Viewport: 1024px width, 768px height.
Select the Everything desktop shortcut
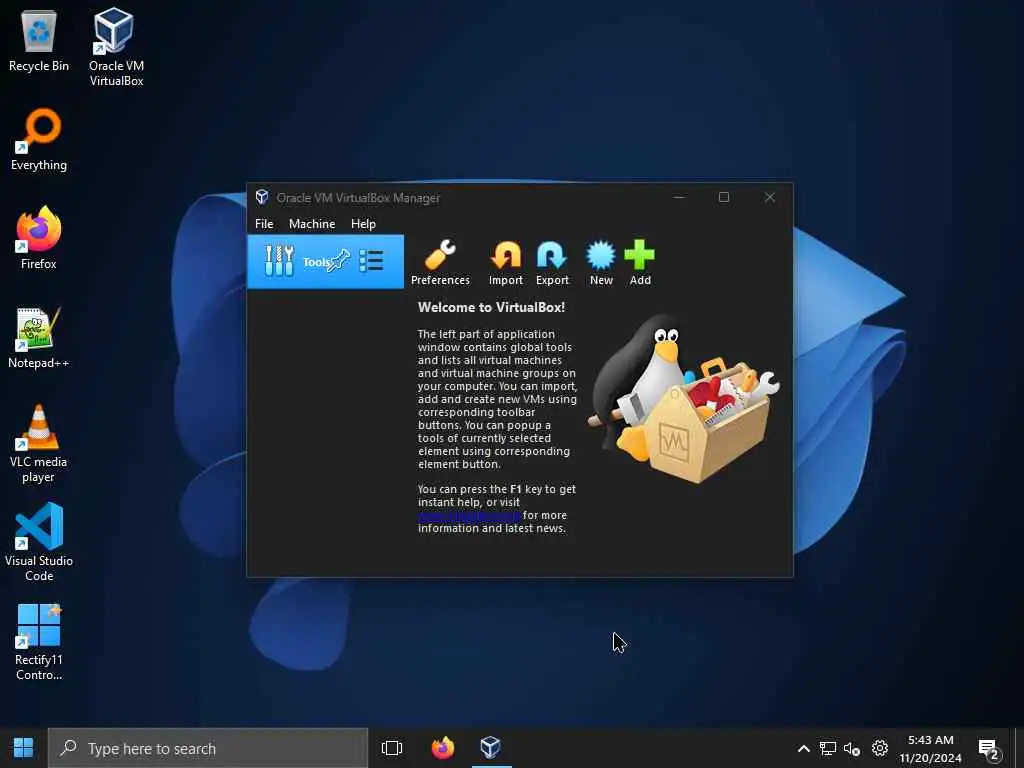point(39,140)
